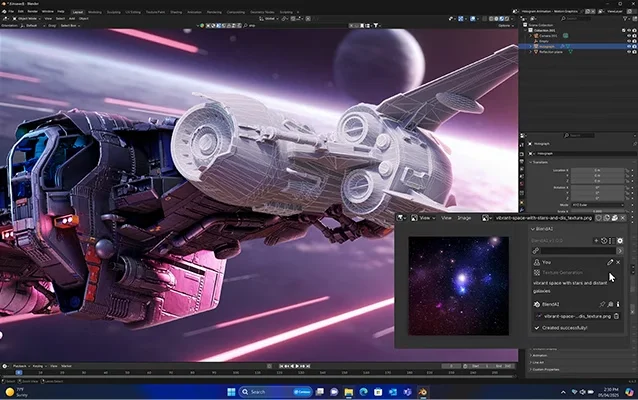Open Blender from the Windows taskbar
This screenshot has height=400, width=638.
pyautogui.click(x=422, y=392)
